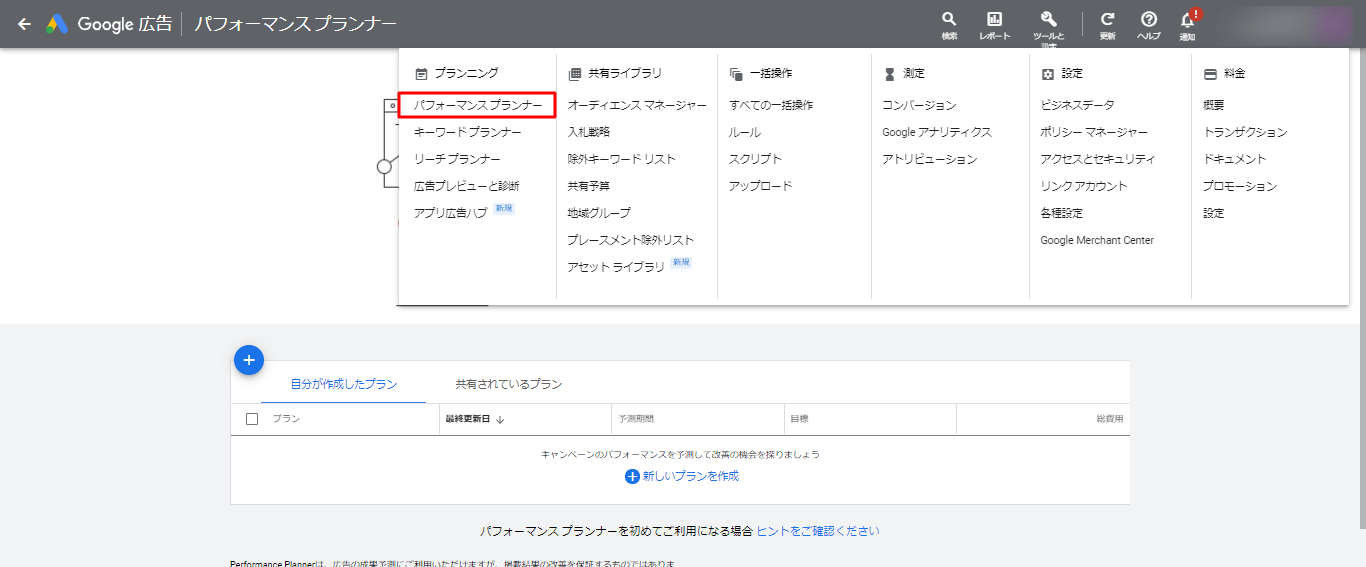The image size is (1366, 567).
Task: Open アセット ライブラリ menu item
Action: [x=616, y=267]
